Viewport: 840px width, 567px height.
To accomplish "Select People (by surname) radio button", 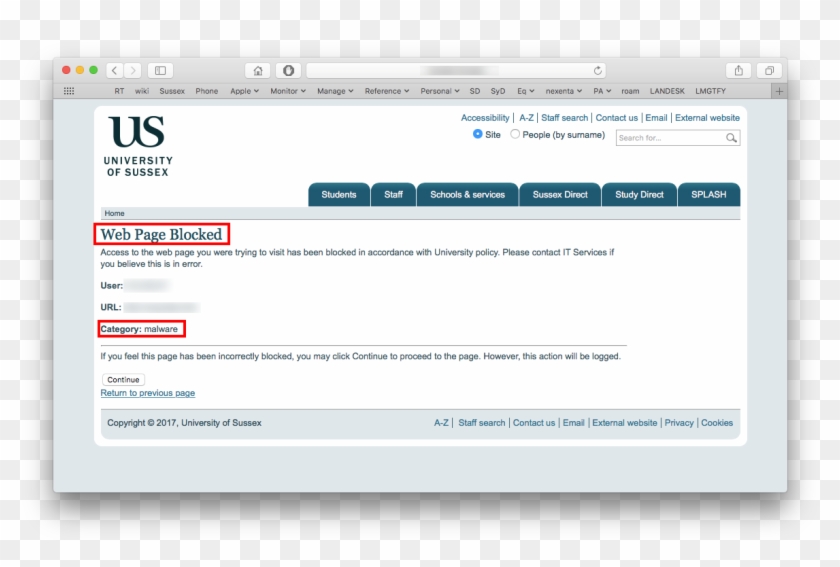I will click(515, 134).
